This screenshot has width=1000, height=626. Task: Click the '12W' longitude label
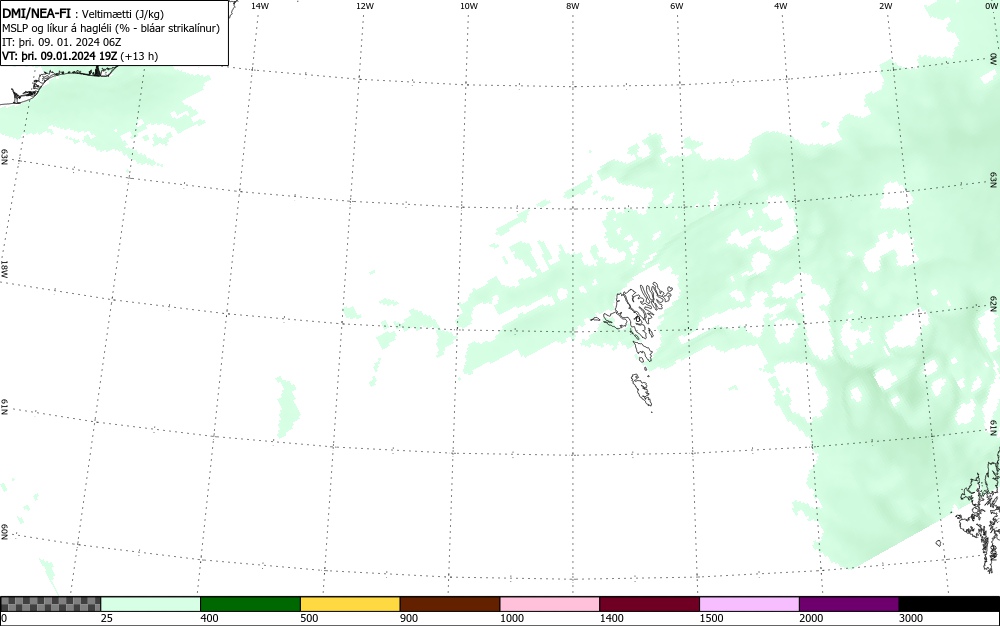click(x=365, y=6)
